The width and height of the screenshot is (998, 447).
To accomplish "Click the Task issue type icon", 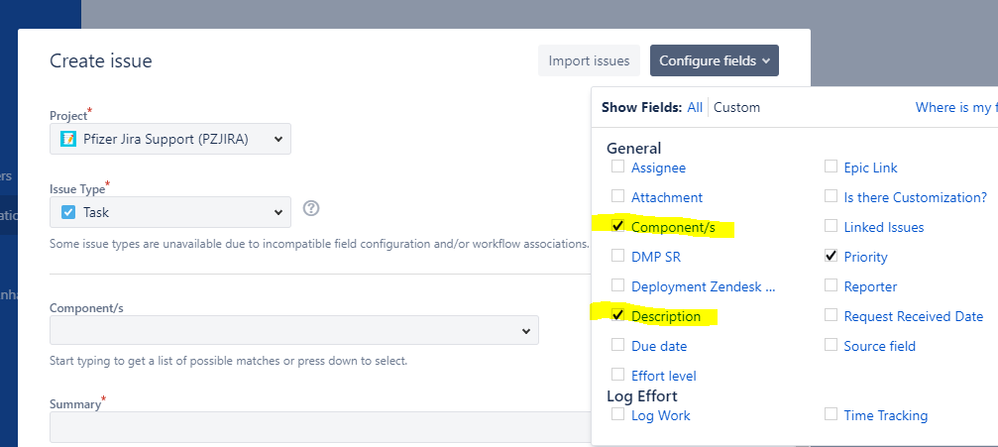I will pos(68,213).
